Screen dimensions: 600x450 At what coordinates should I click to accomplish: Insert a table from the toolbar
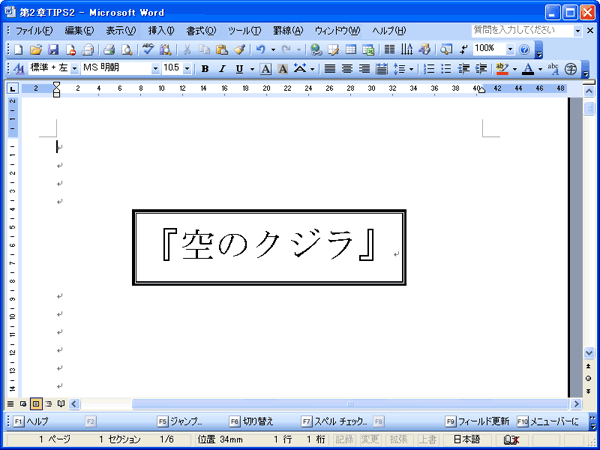coord(351,49)
